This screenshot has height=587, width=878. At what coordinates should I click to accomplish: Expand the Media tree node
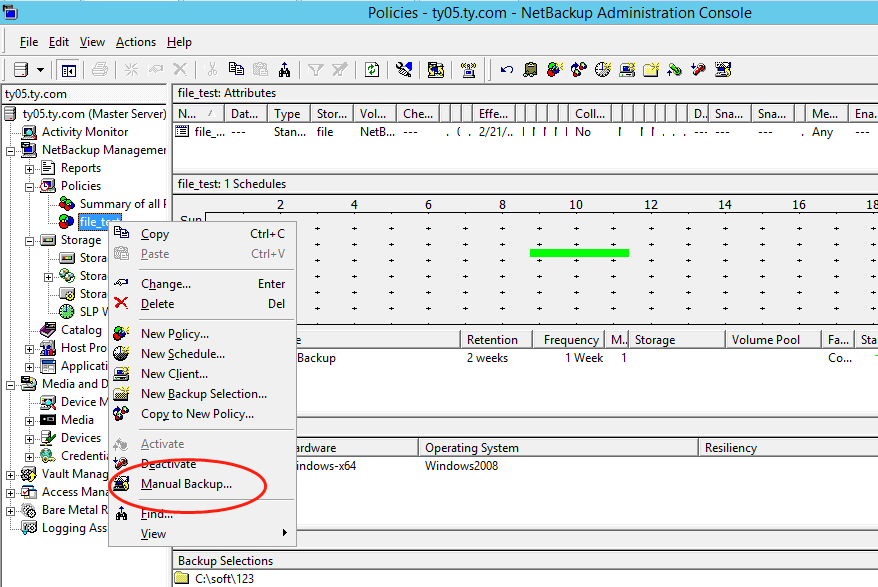(30, 421)
